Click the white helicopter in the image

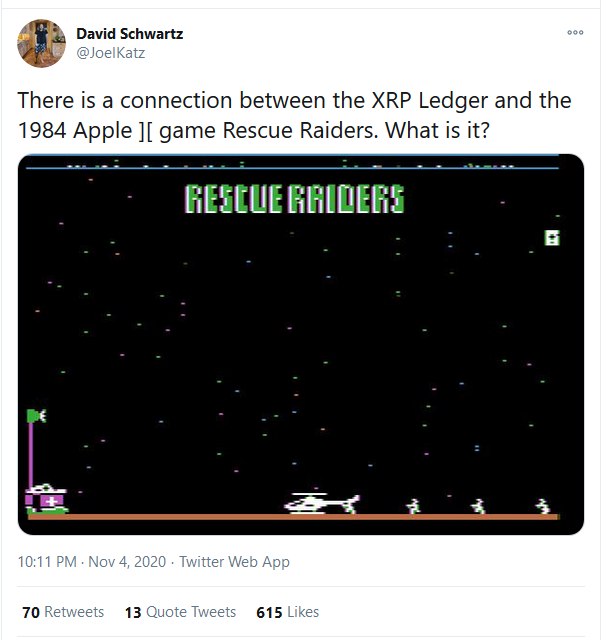[322, 503]
